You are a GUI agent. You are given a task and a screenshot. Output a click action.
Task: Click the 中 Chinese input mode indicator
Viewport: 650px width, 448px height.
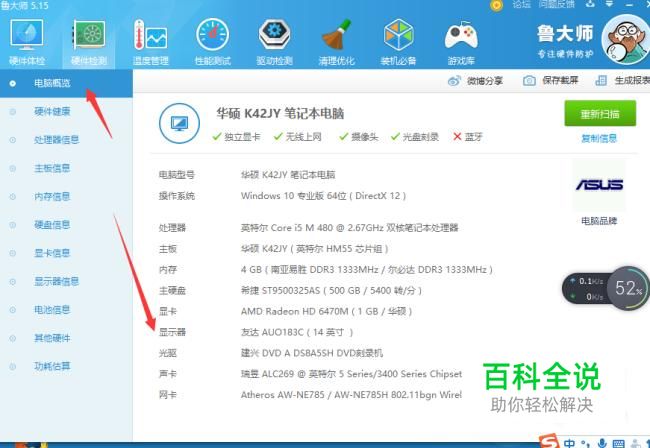[570, 443]
